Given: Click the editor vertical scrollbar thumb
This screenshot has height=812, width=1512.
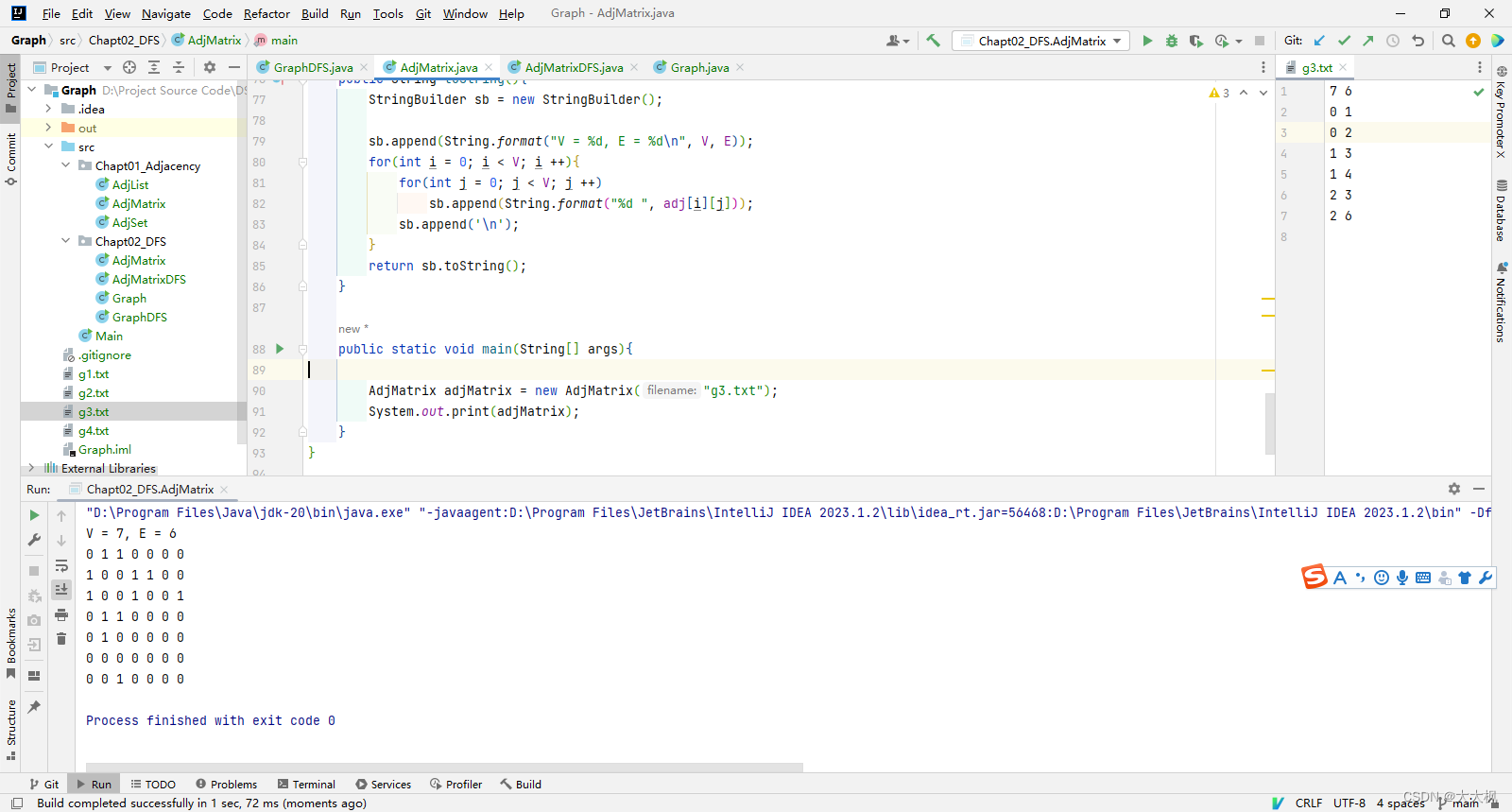Looking at the screenshot, I should point(1269,423).
